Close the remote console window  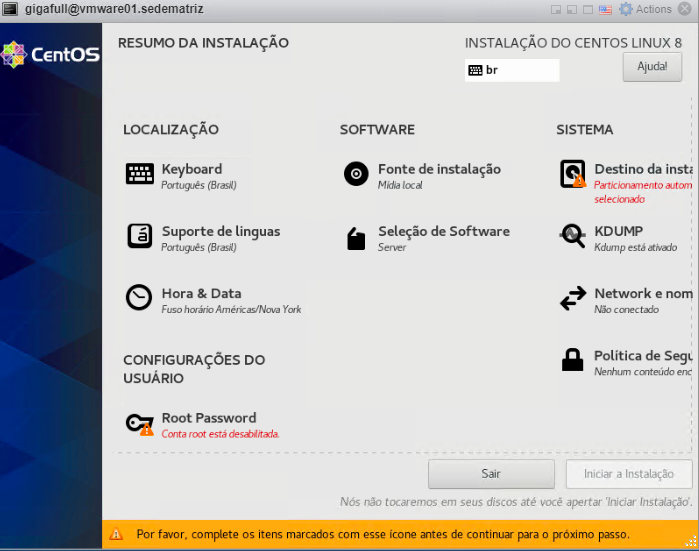[x=685, y=9]
